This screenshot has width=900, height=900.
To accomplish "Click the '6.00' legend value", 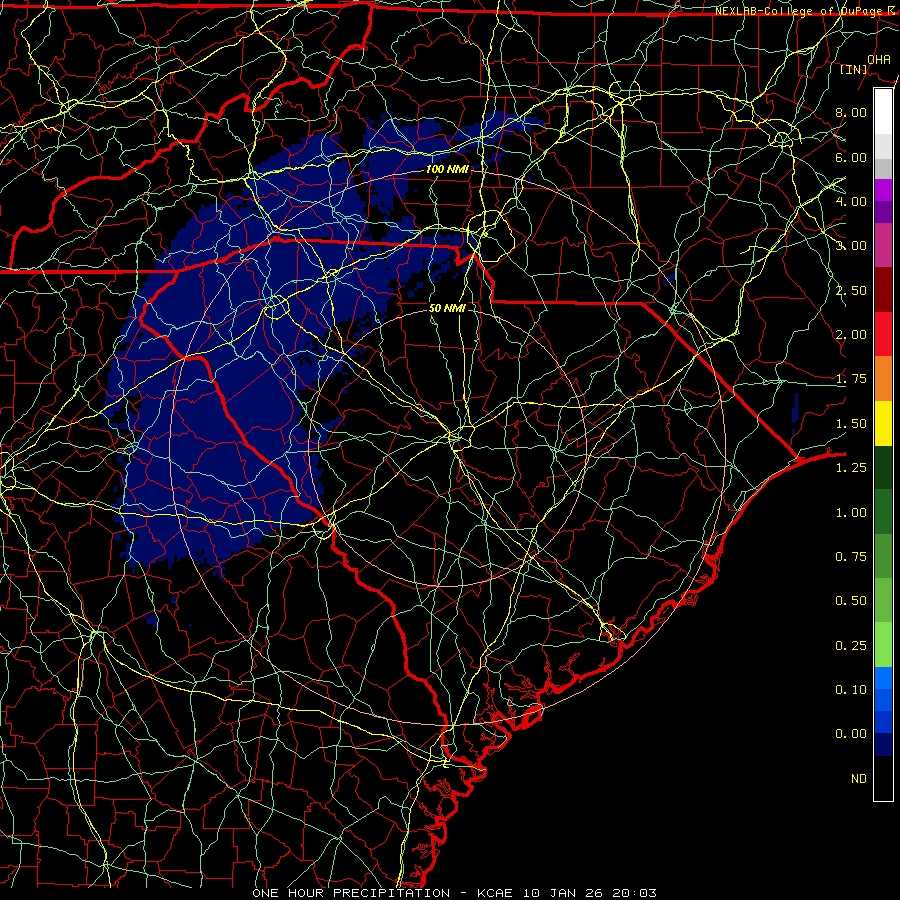I will [x=851, y=157].
